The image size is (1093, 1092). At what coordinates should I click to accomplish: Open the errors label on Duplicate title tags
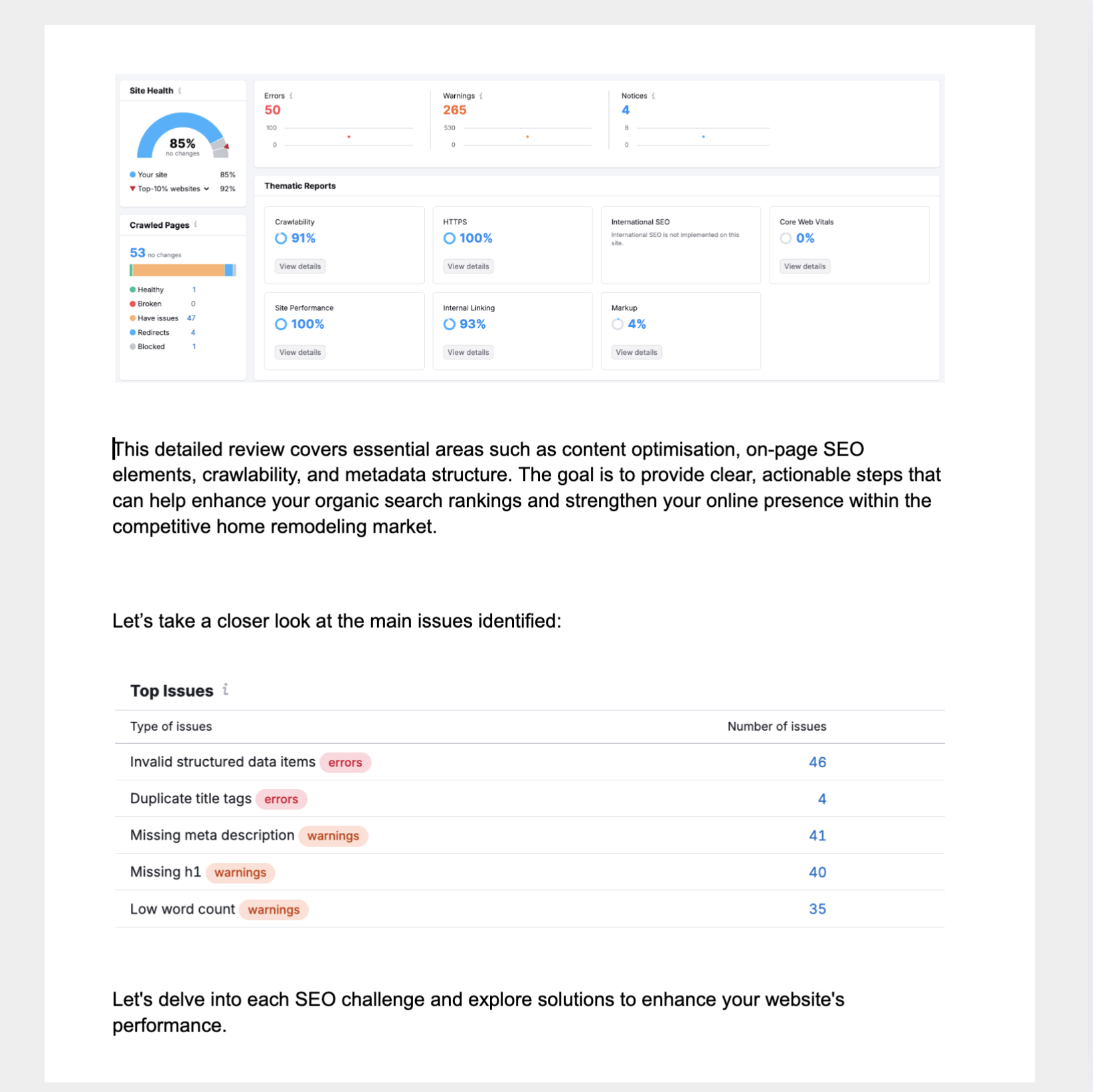point(282,799)
